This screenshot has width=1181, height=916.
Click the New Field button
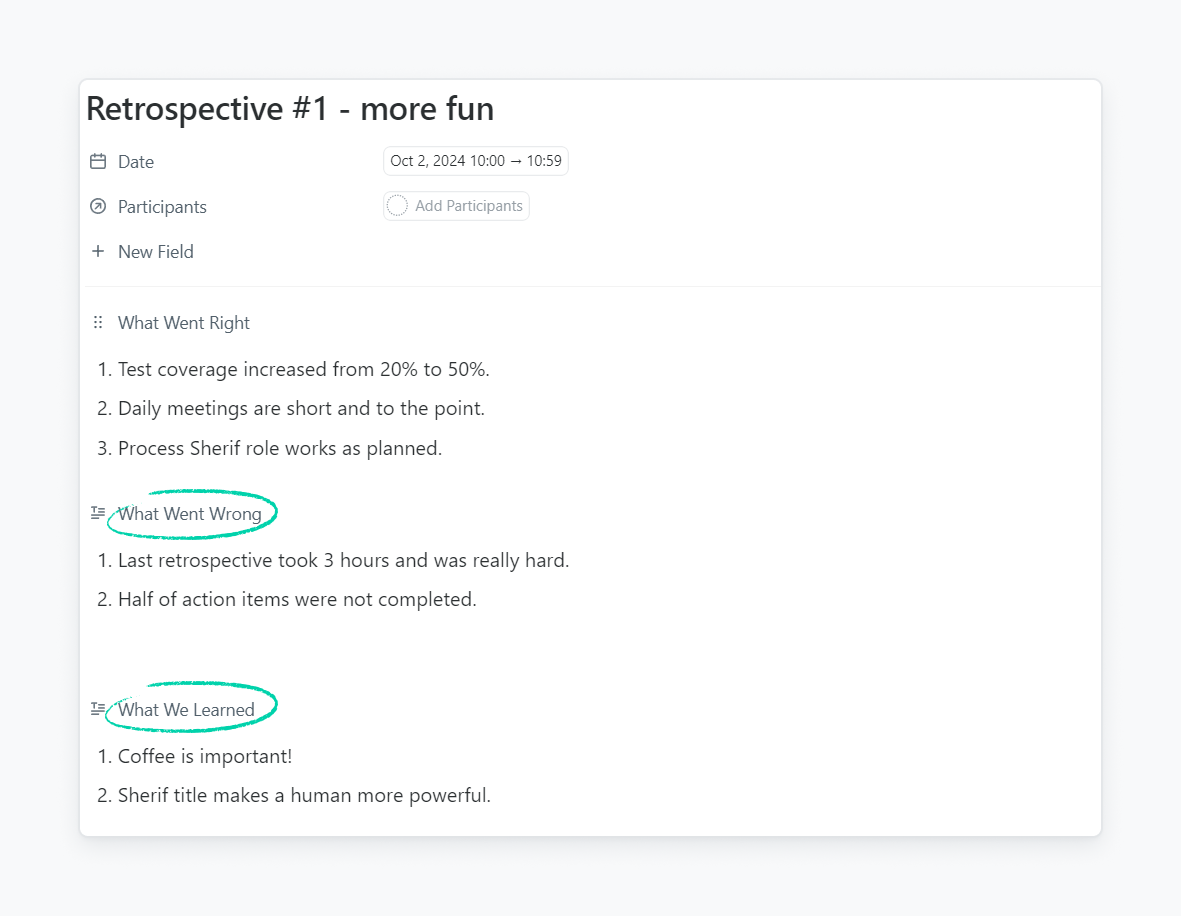click(x=155, y=252)
